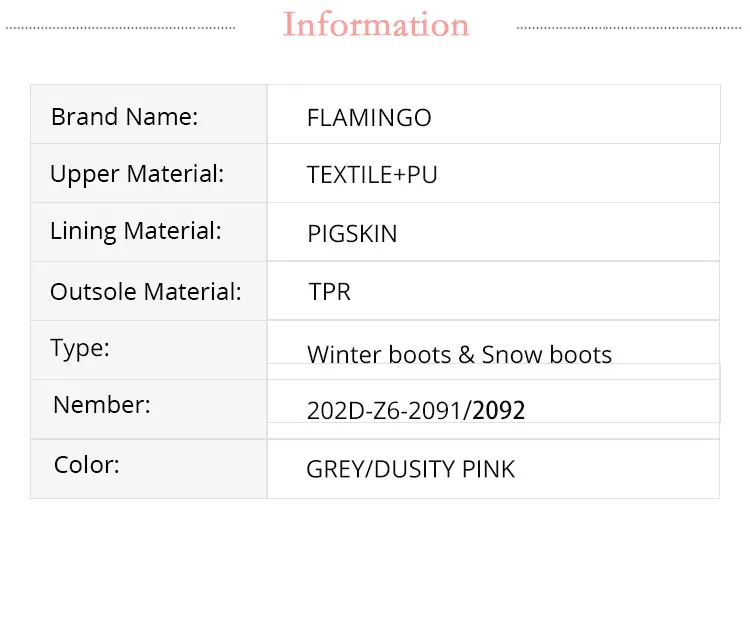Click the 202D-Z6-2091 model code

[387, 411]
